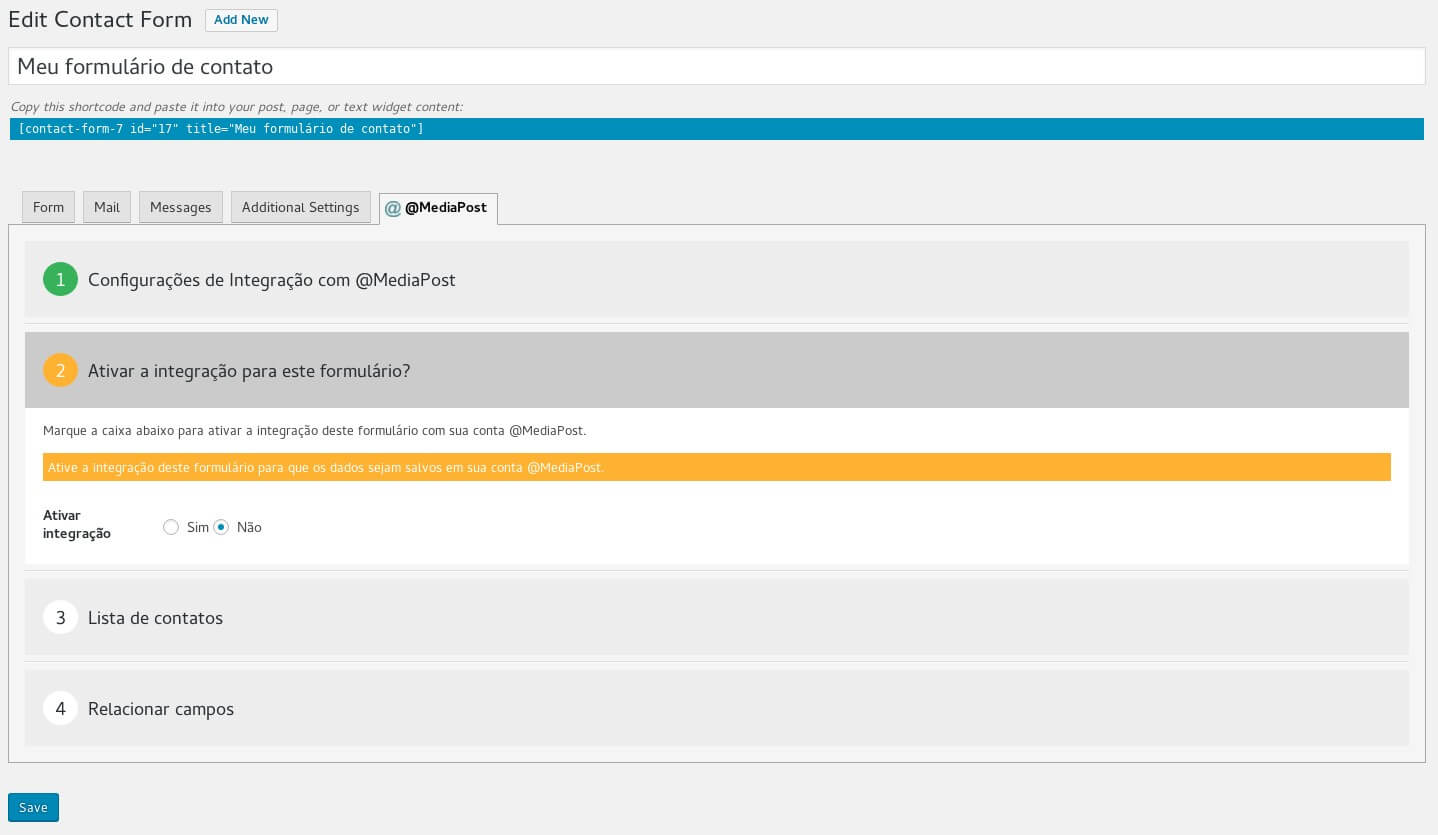Click the Add New button

241,20
